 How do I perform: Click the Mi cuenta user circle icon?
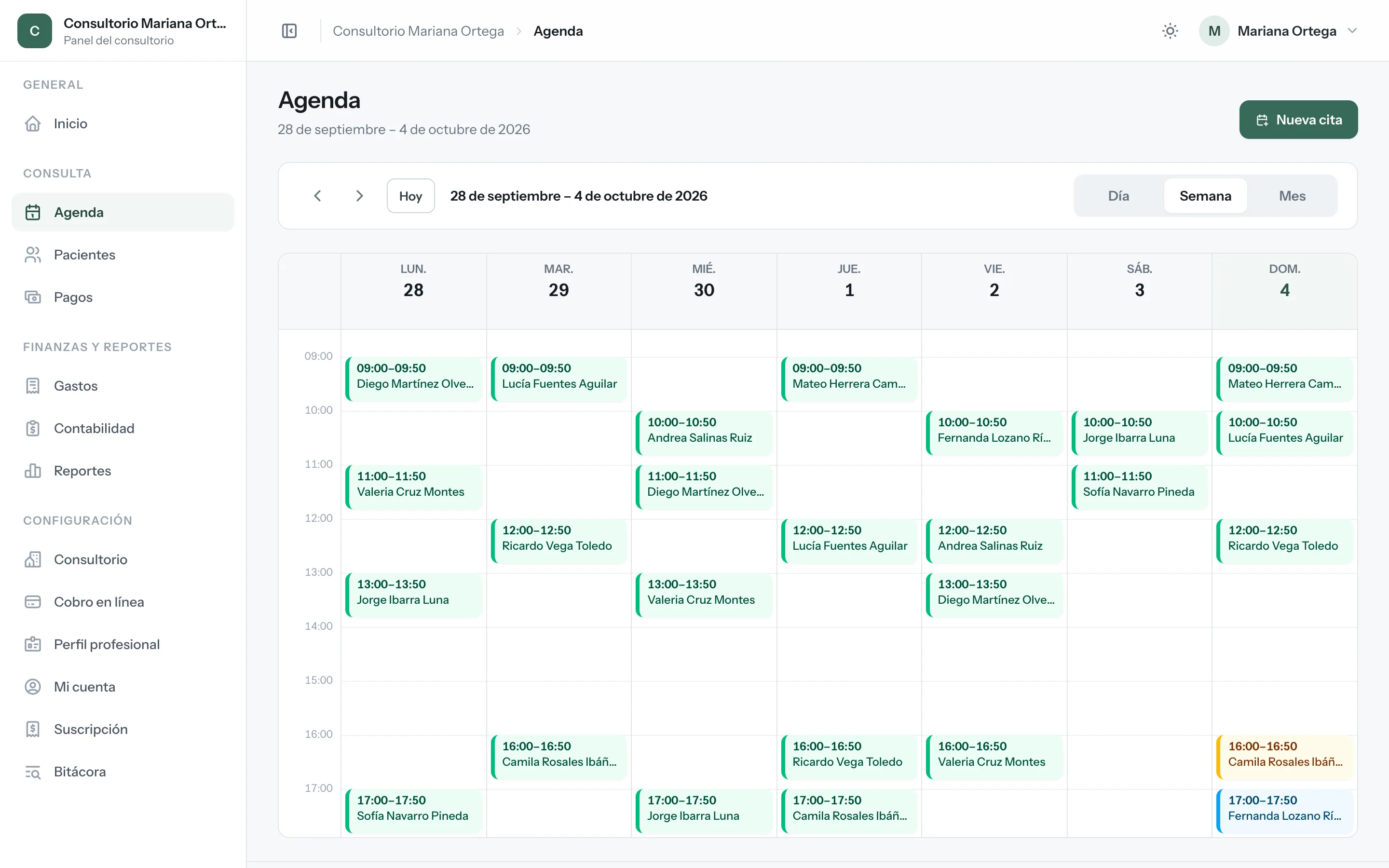[33, 687]
